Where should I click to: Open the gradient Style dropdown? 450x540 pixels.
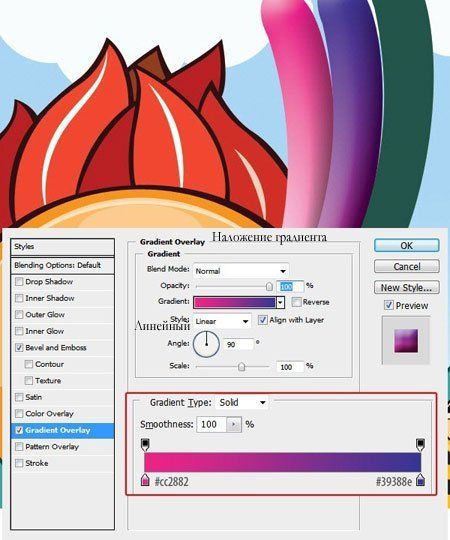point(222,321)
